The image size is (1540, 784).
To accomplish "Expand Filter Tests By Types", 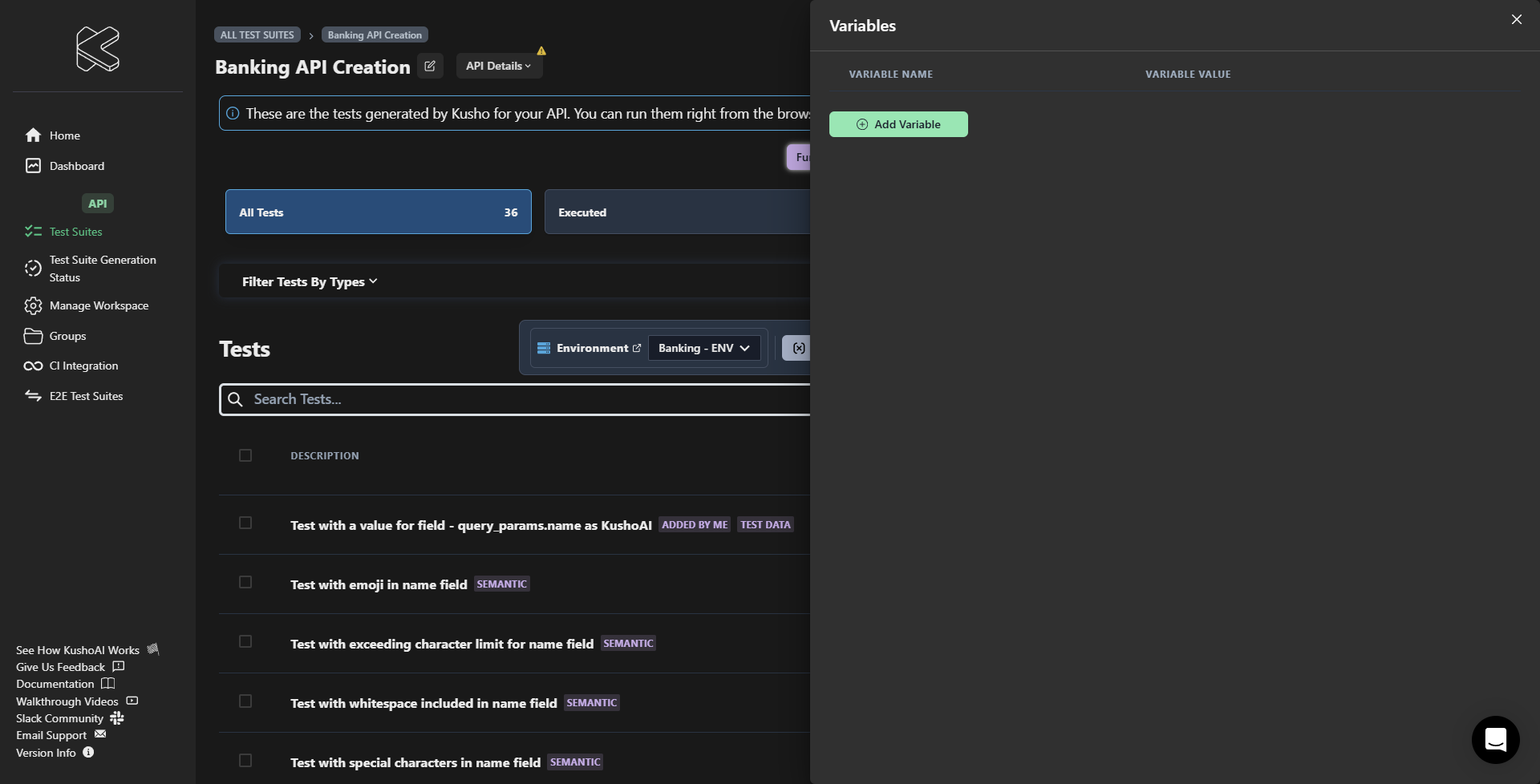I will pyautogui.click(x=310, y=281).
